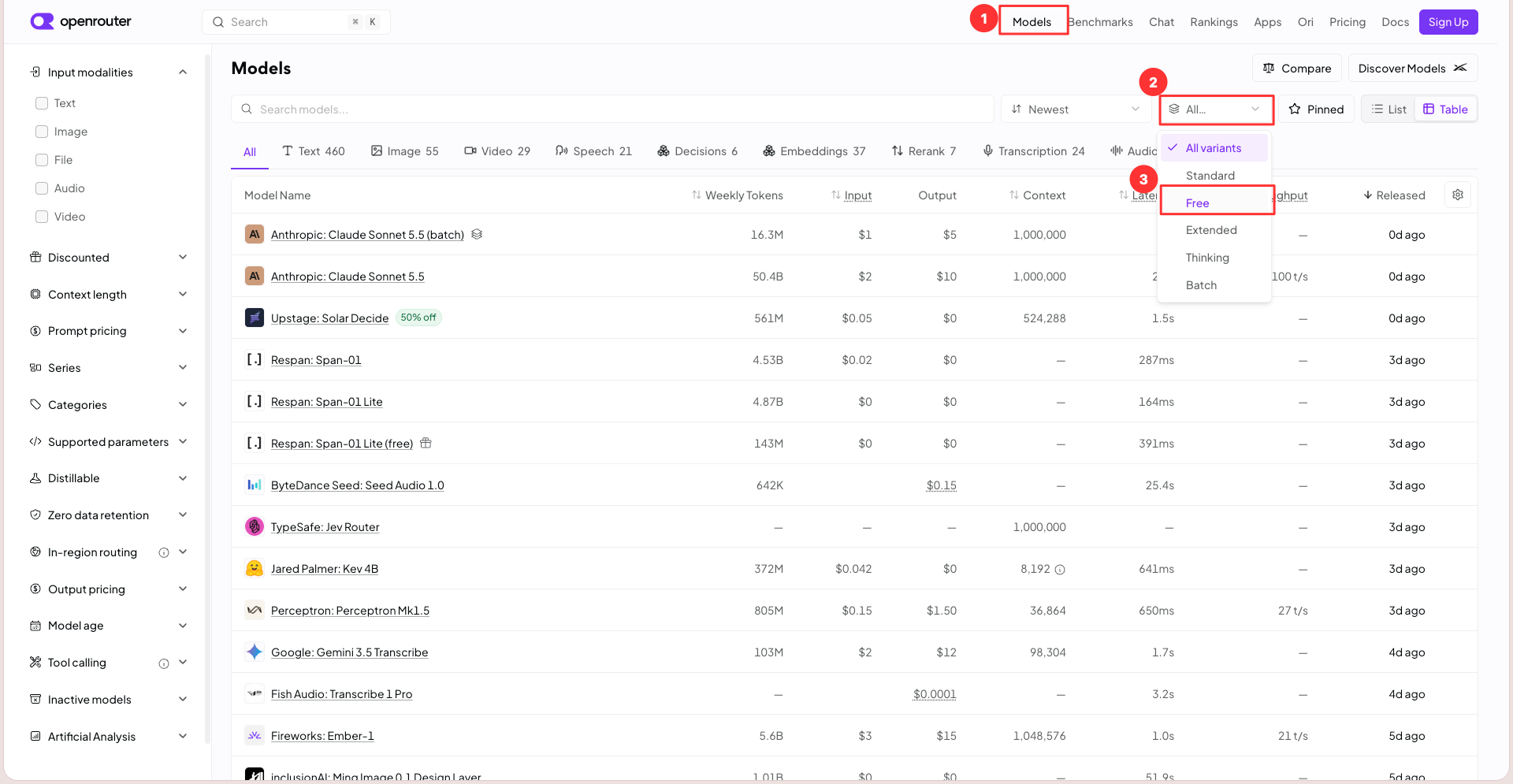1513x784 pixels.
Task: Click the magnifier icon in the Search models field
Action: click(x=247, y=109)
